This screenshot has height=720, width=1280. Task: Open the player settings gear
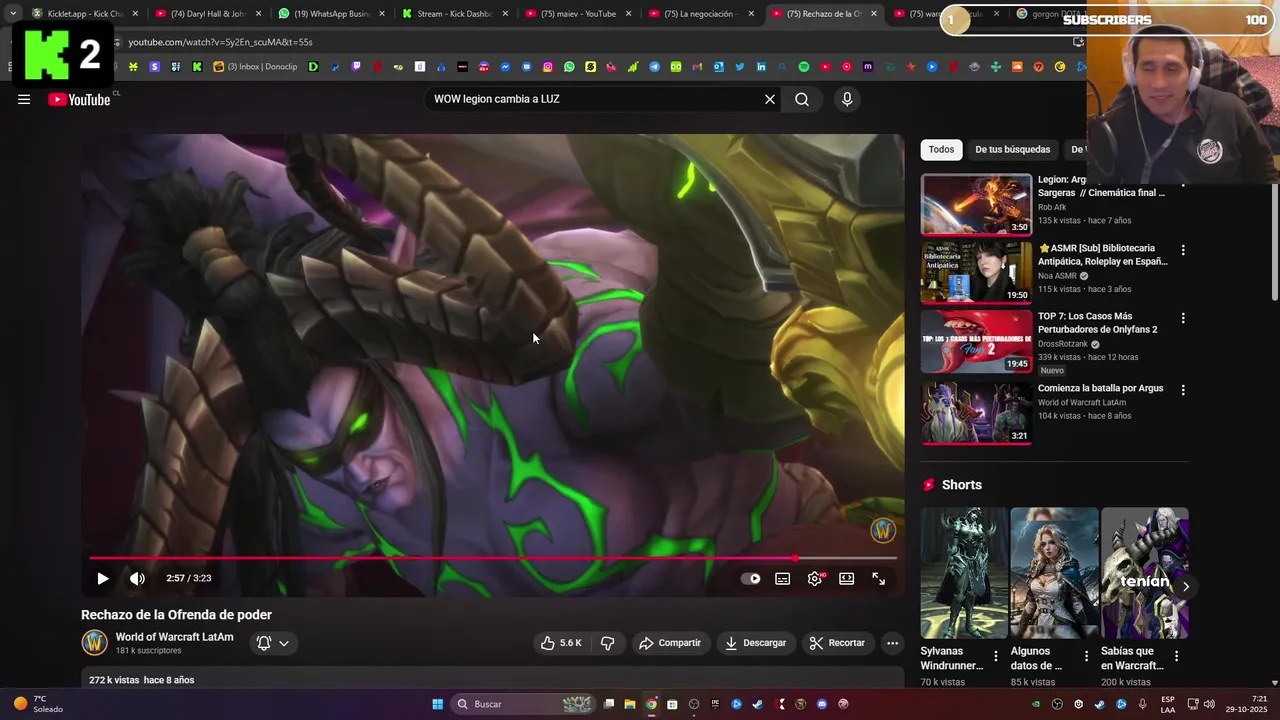[815, 578]
